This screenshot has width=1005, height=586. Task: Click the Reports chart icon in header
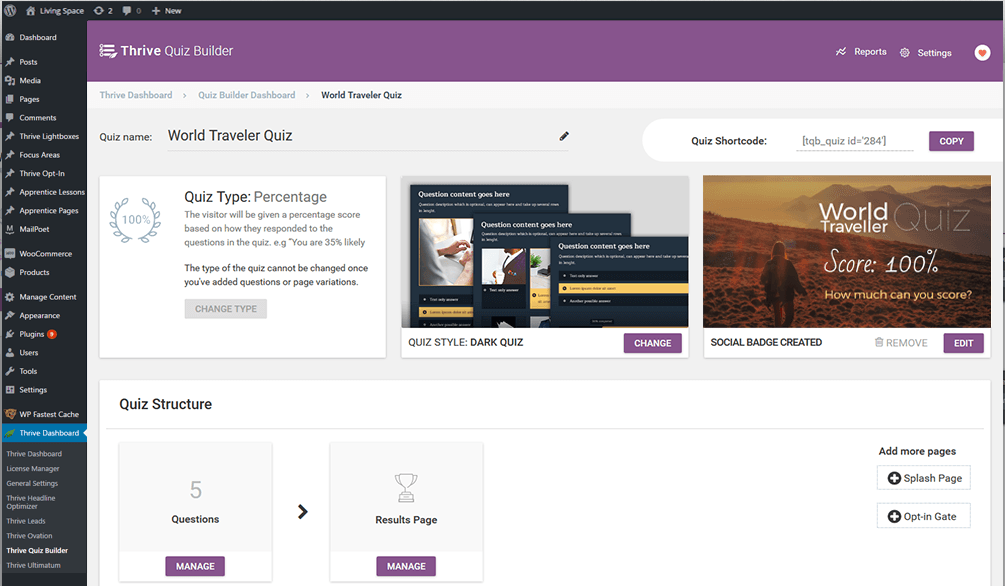(x=841, y=52)
